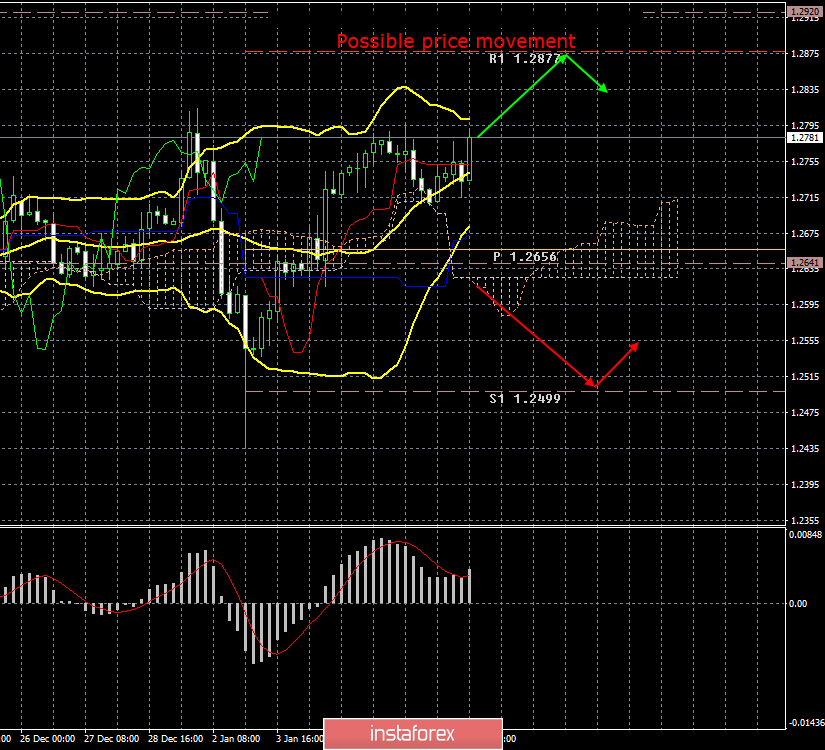Image resolution: width=825 pixels, height=750 pixels.
Task: Click the MACD 0.00 zero level label
Action: pyautogui.click(x=798, y=604)
